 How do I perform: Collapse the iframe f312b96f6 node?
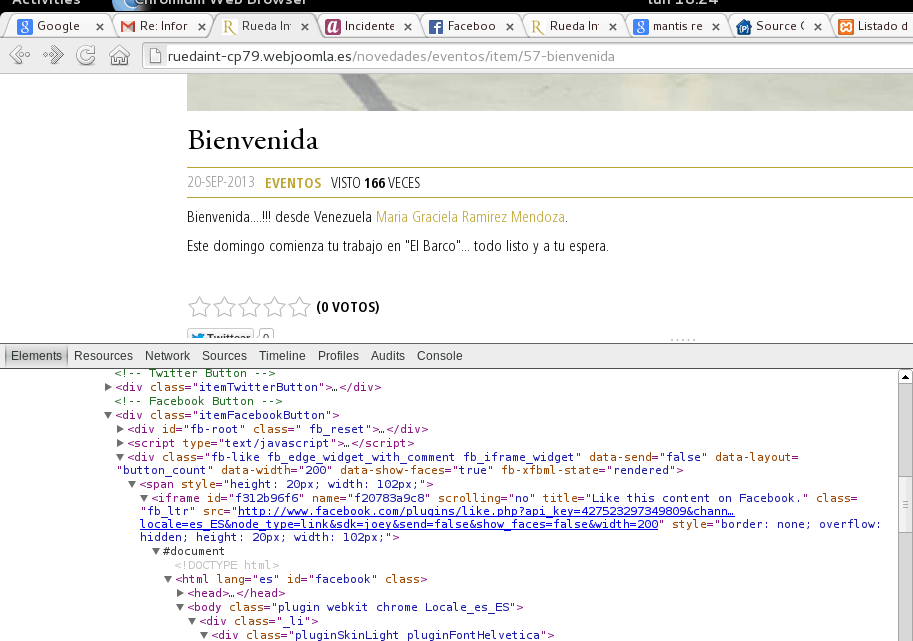pyautogui.click(x=144, y=498)
